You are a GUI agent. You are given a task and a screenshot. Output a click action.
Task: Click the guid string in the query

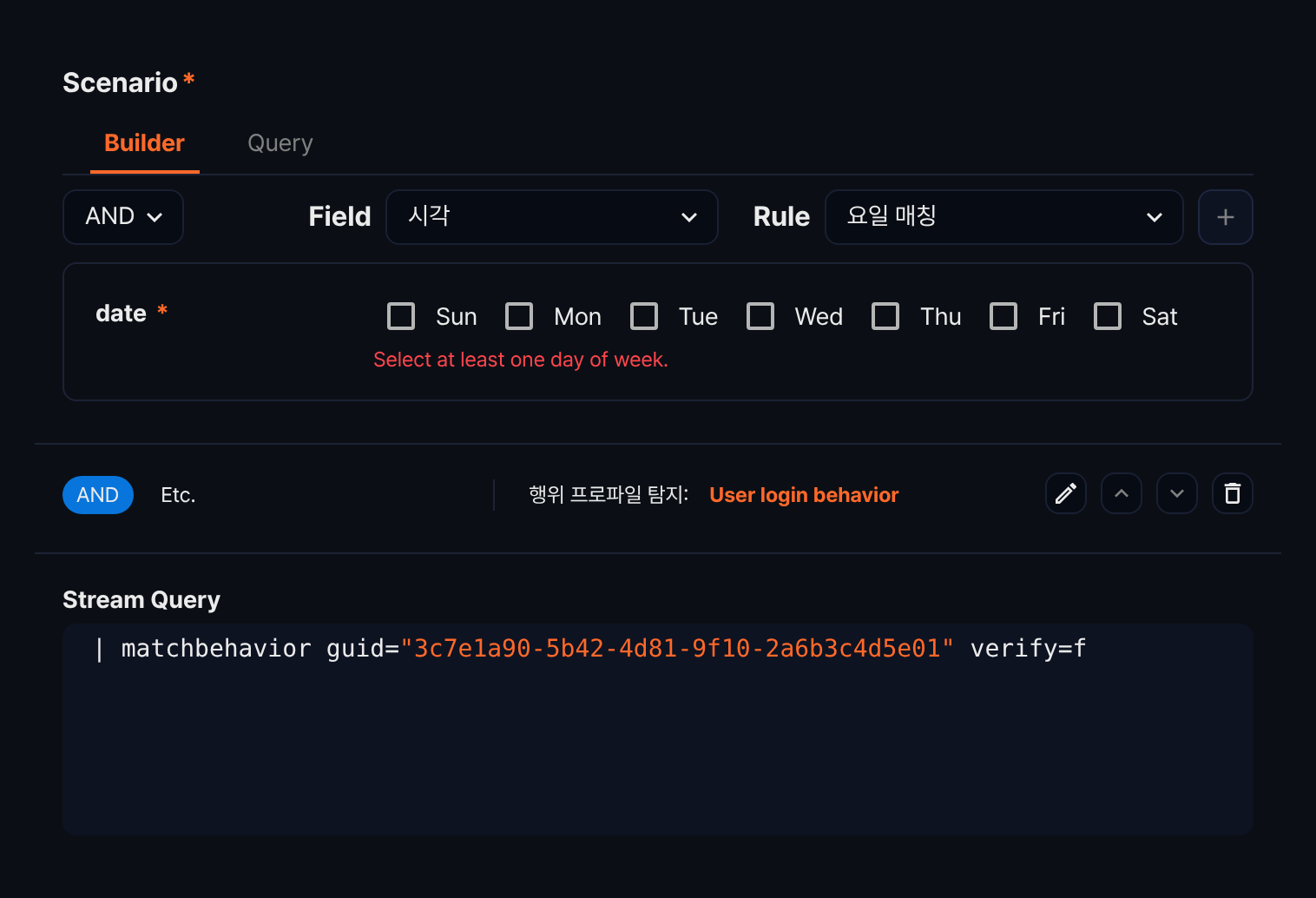click(677, 649)
